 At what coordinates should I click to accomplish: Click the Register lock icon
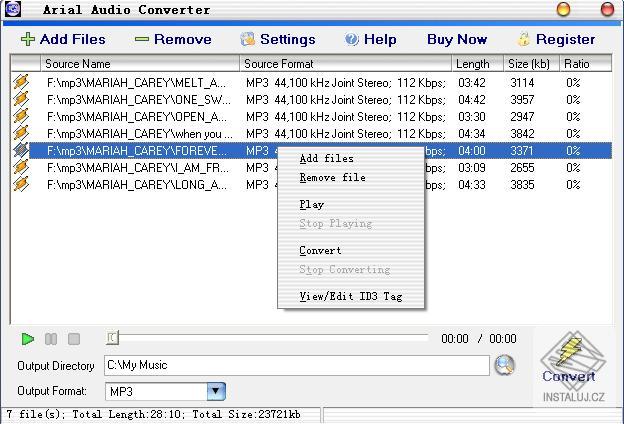tap(524, 39)
